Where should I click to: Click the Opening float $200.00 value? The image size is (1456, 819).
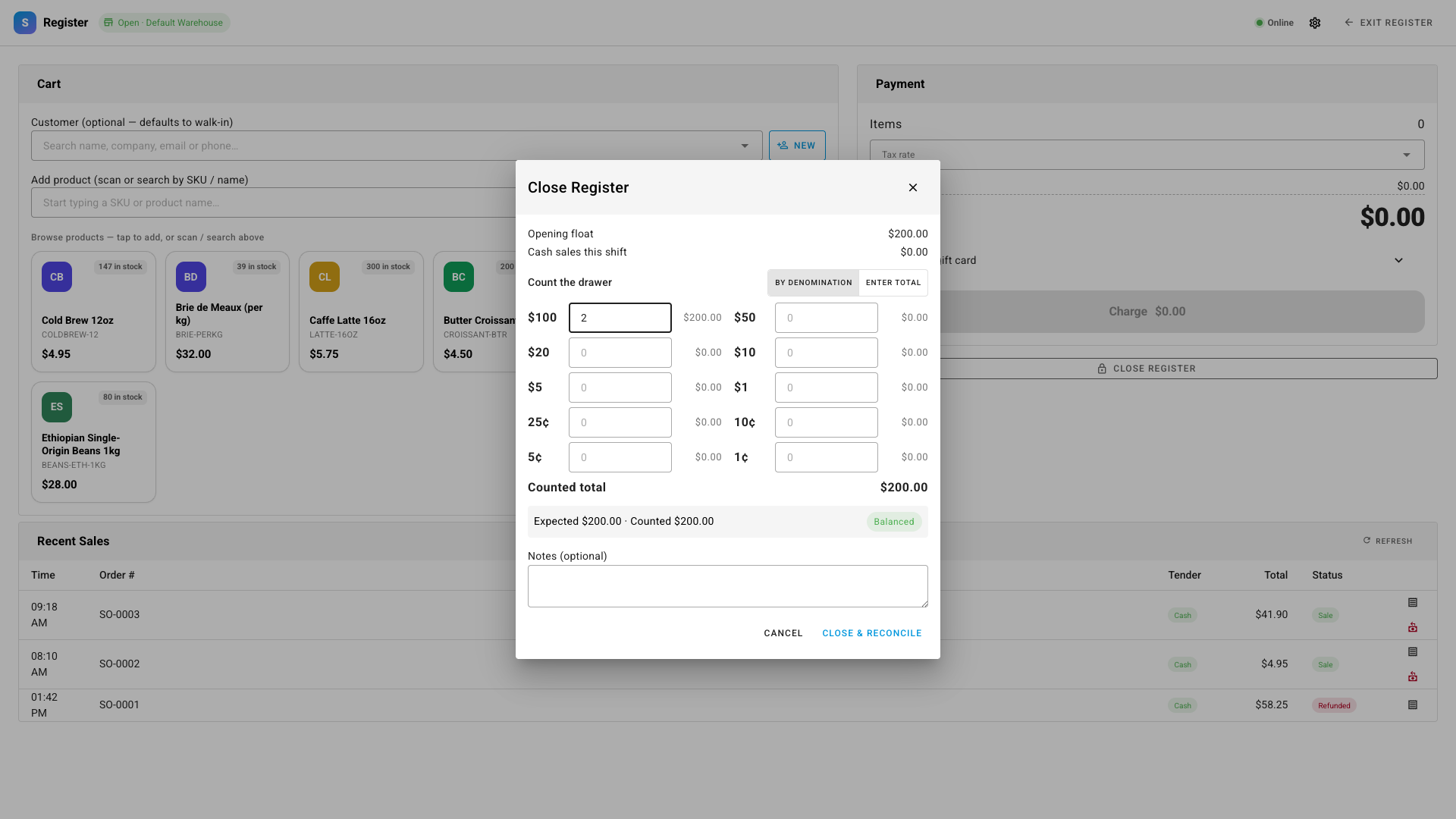click(908, 234)
